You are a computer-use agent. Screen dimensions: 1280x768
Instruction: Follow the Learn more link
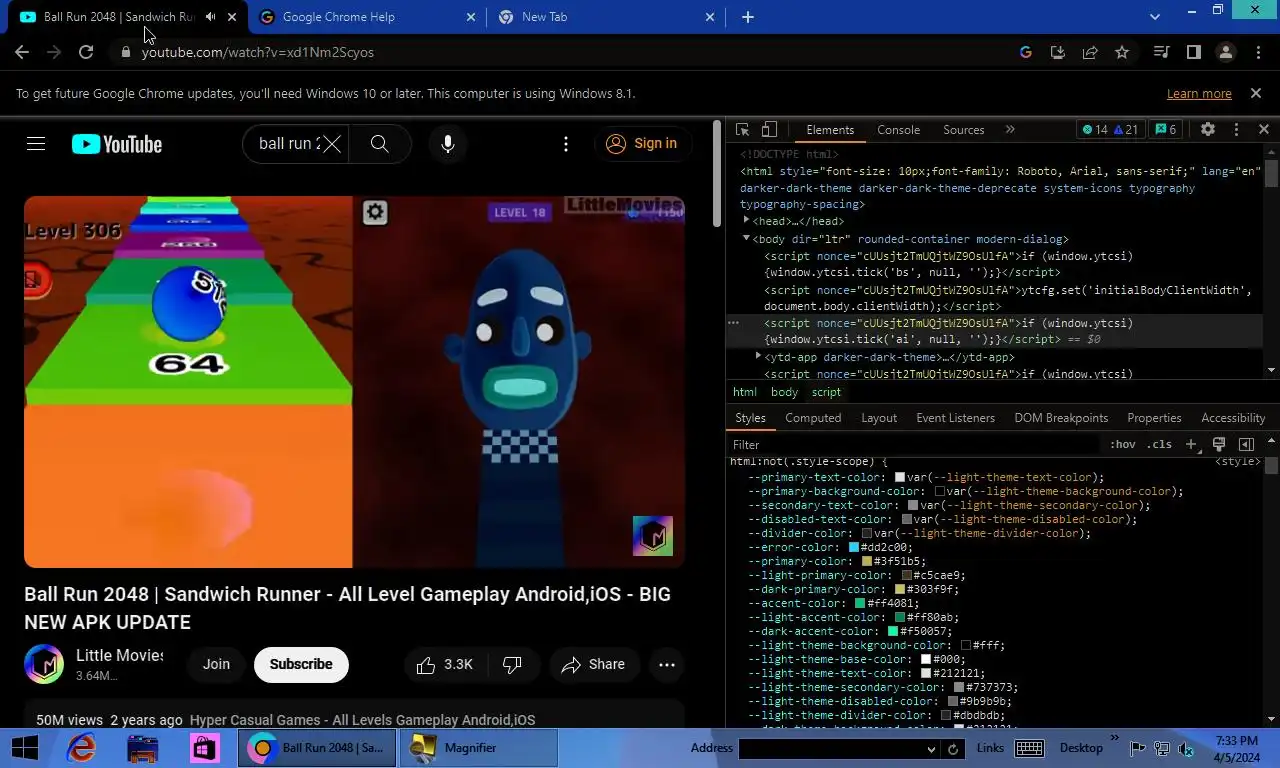[x=1199, y=93]
